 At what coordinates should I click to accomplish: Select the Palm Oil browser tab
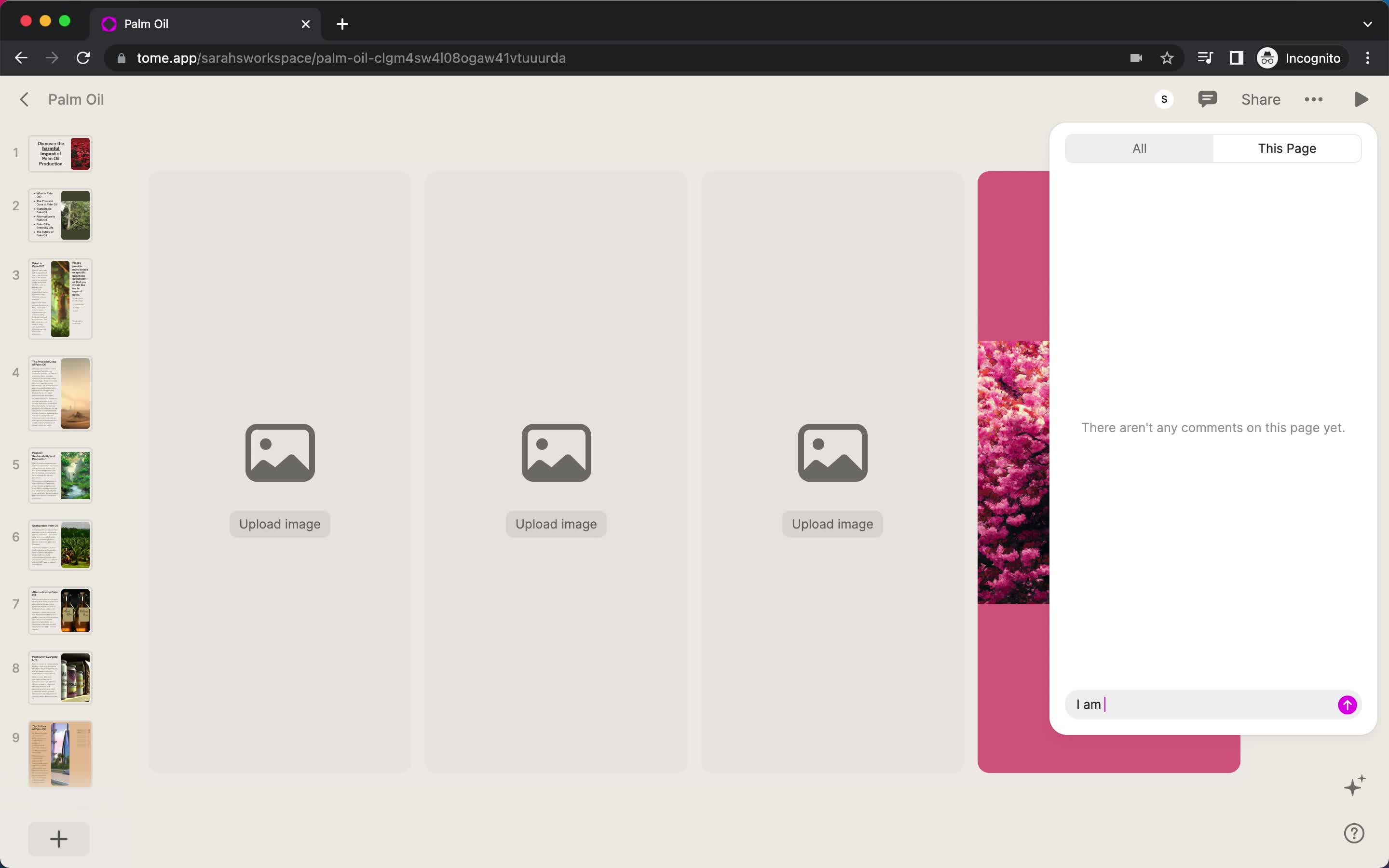(x=205, y=24)
